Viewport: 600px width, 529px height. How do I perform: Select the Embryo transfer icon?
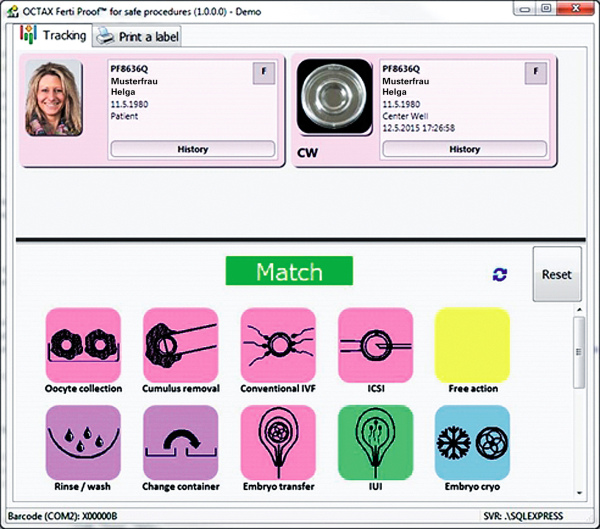(x=278, y=442)
